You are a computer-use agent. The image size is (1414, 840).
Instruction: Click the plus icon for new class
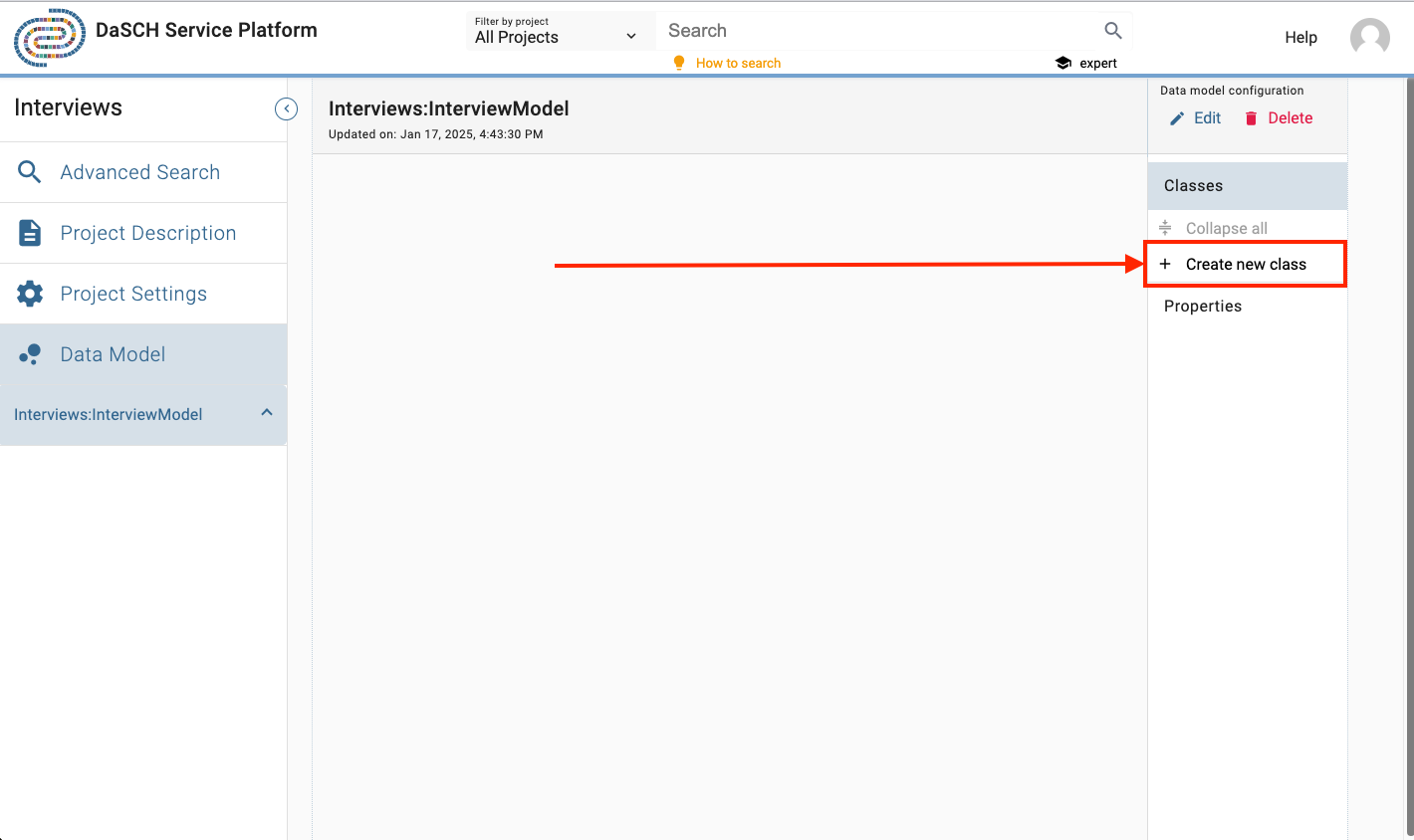tap(1165, 264)
